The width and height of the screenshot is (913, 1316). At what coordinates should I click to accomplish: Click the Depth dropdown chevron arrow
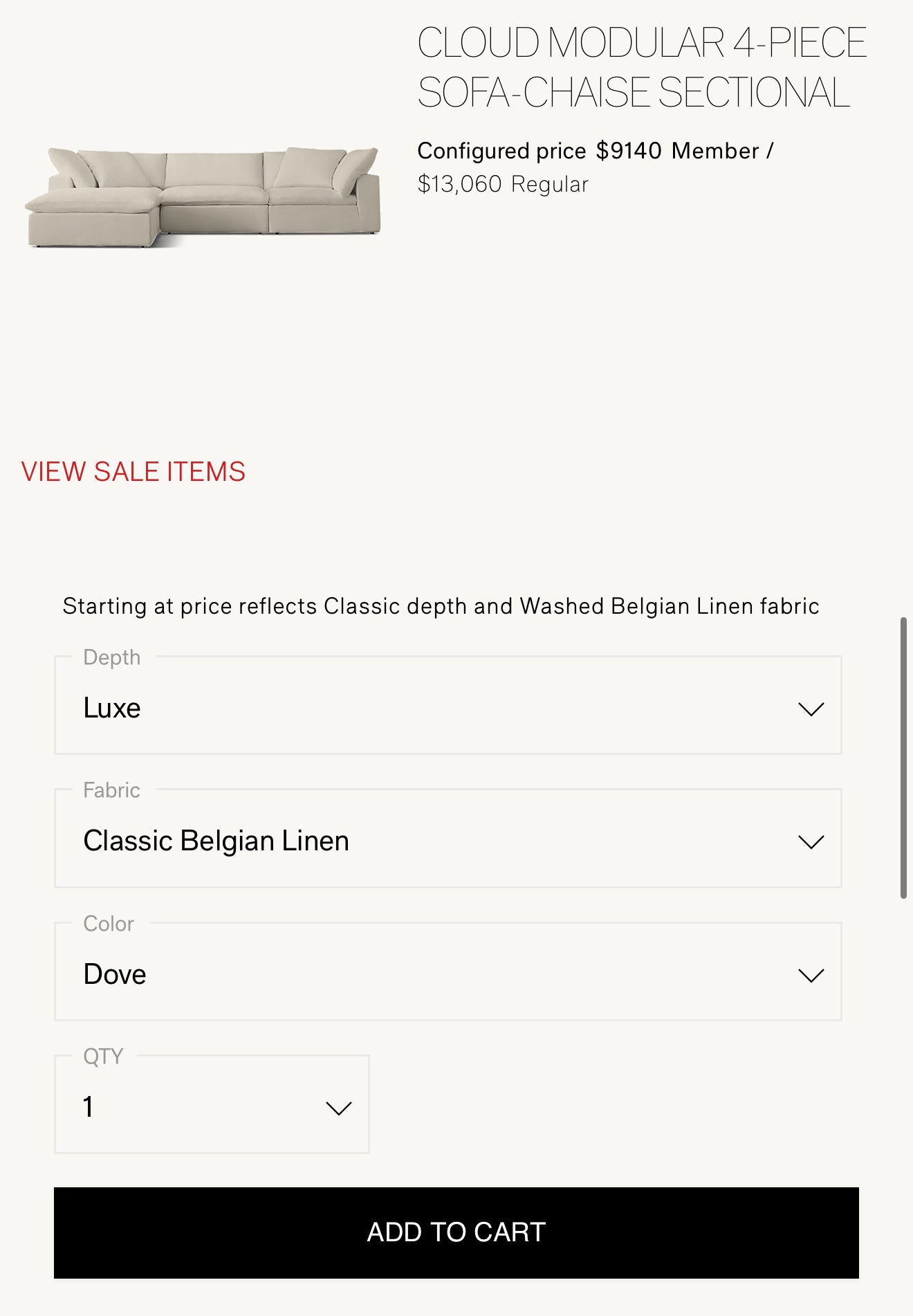pos(811,709)
